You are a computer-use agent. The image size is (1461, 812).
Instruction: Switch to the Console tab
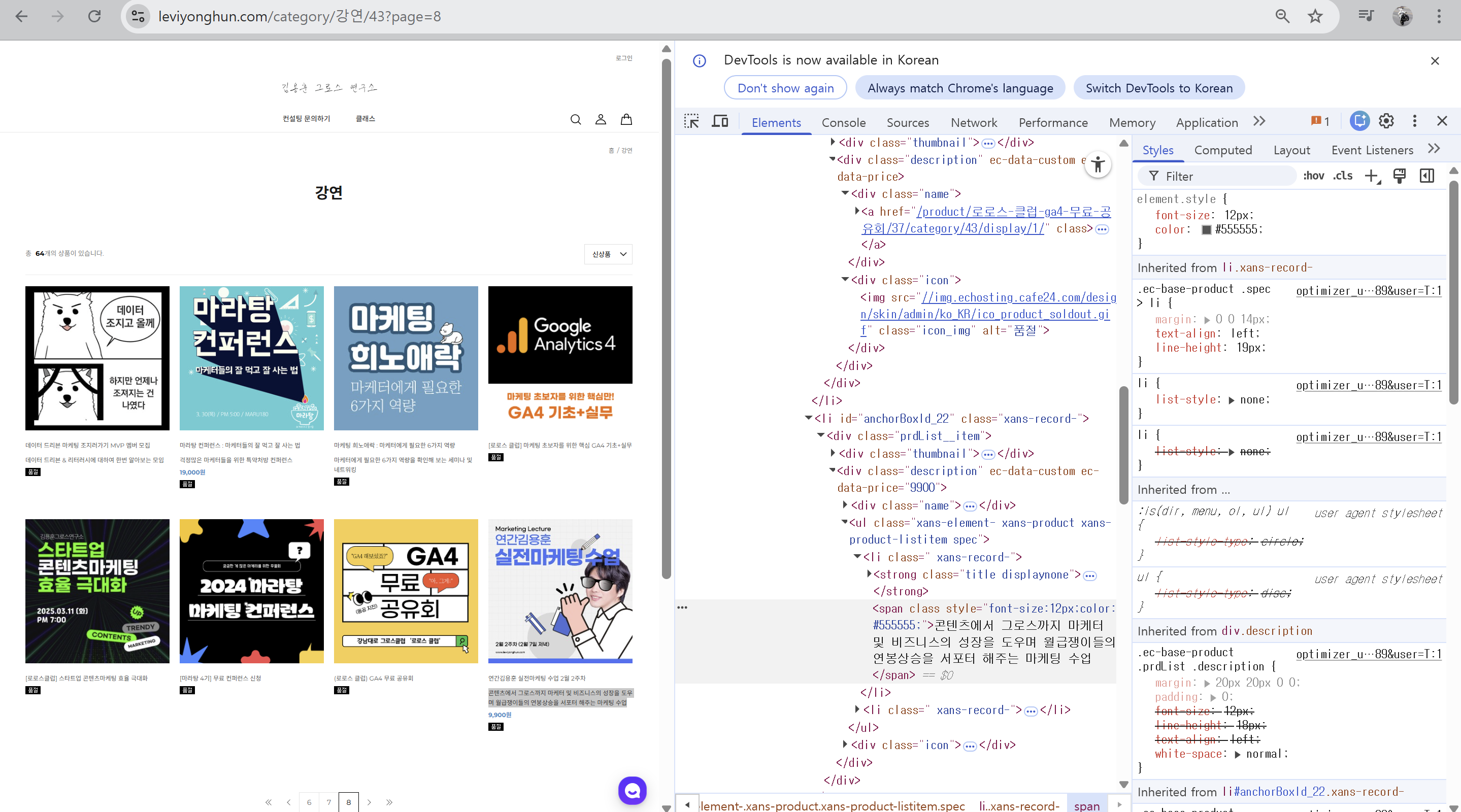click(843, 122)
